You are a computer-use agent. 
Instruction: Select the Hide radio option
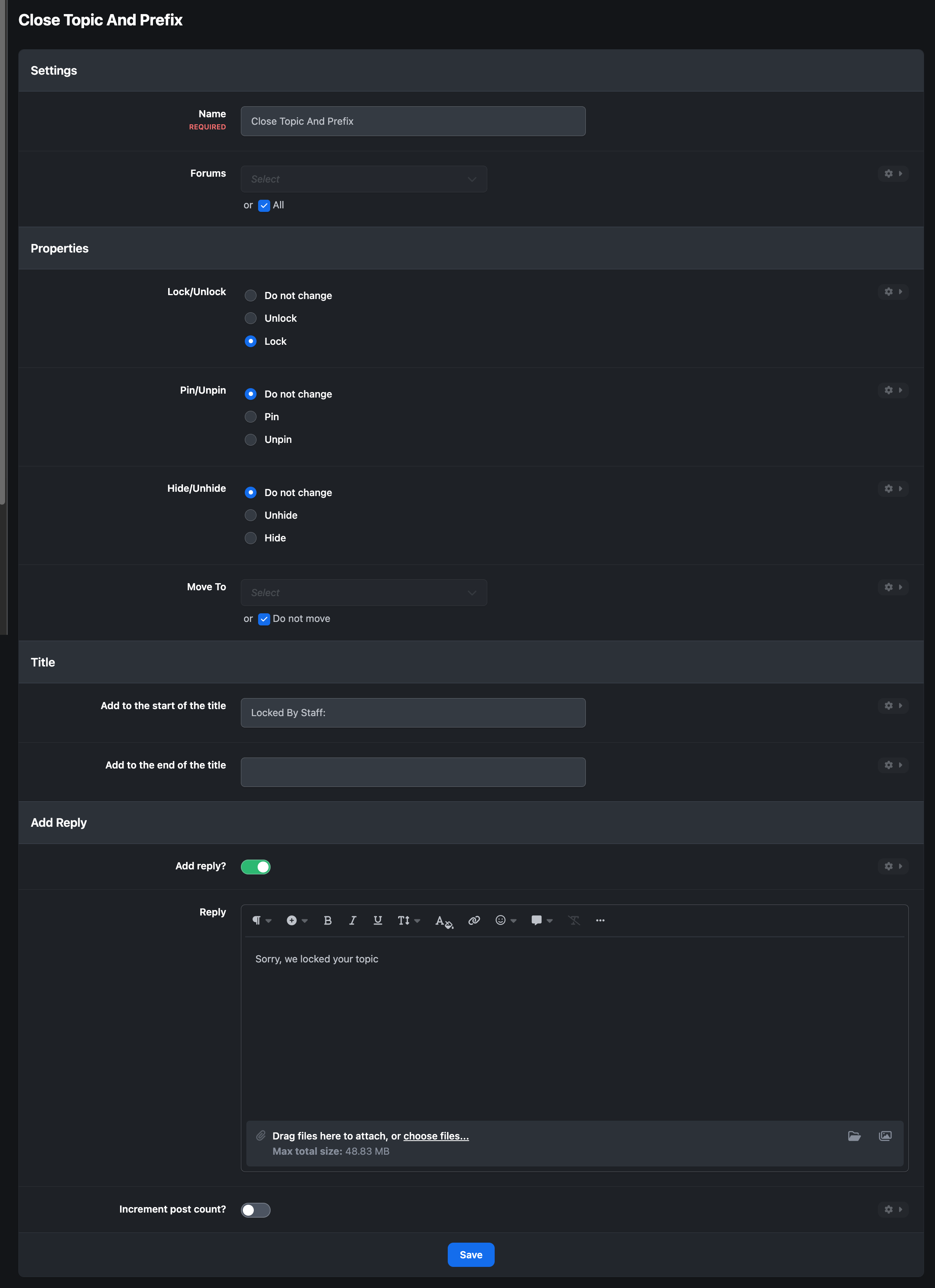click(x=251, y=538)
